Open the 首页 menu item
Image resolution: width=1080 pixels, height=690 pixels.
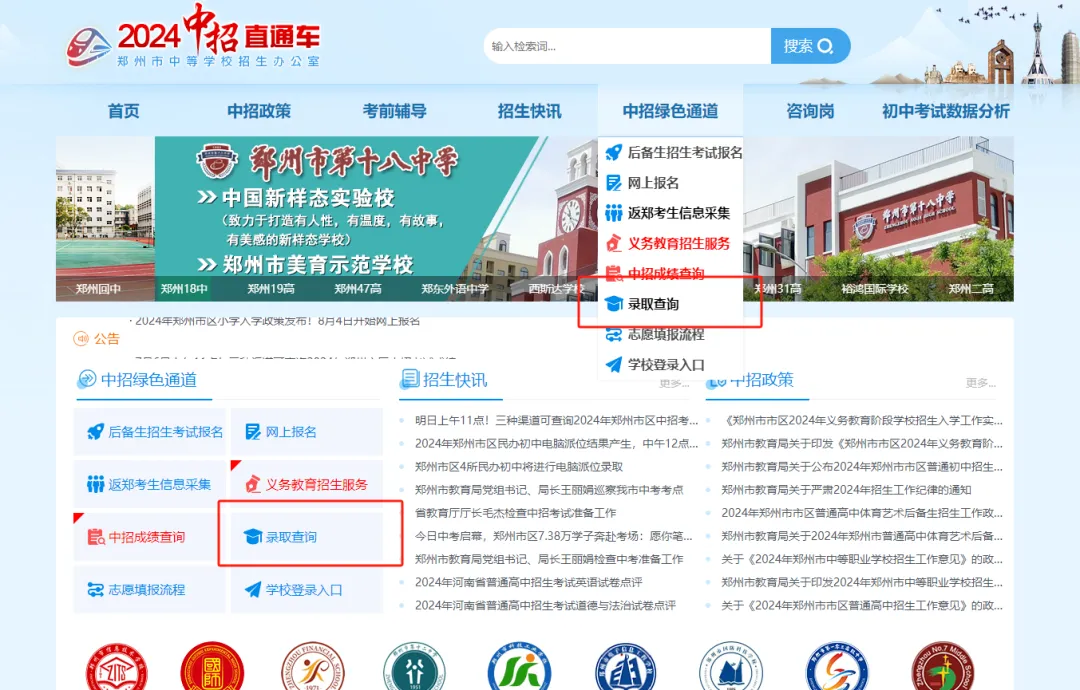pos(122,111)
